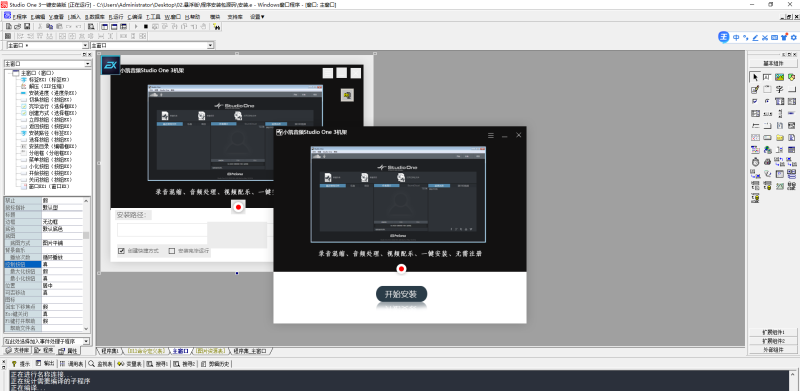Click the IME scissors screenshot icon

[x=765, y=37]
